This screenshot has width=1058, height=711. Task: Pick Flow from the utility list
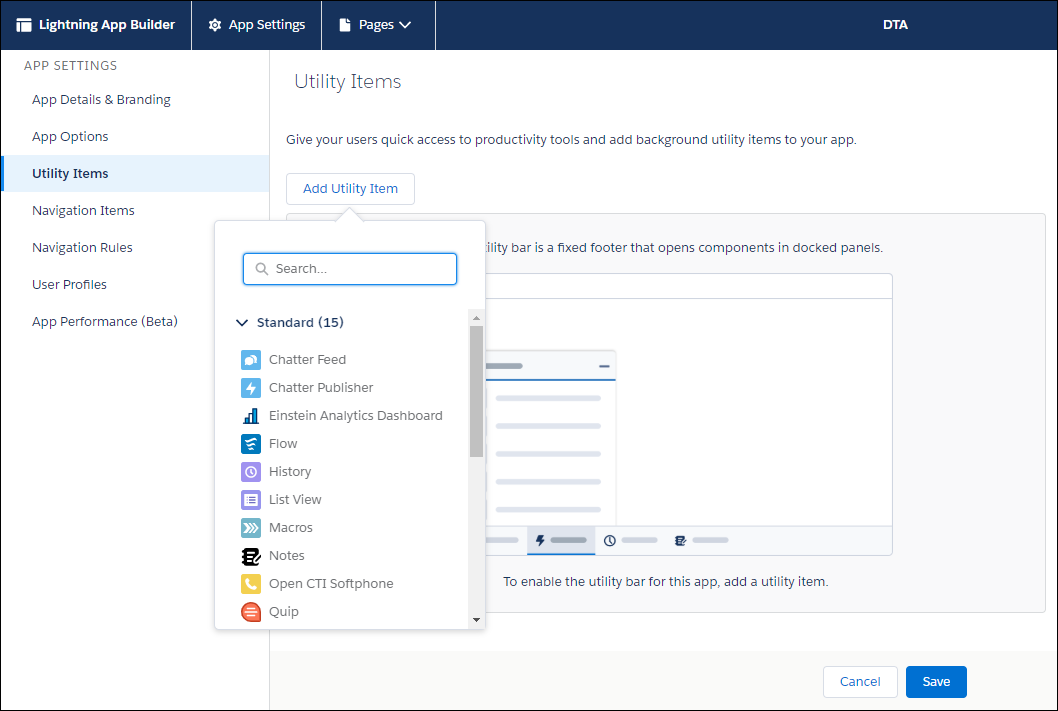pyautogui.click(x=283, y=444)
